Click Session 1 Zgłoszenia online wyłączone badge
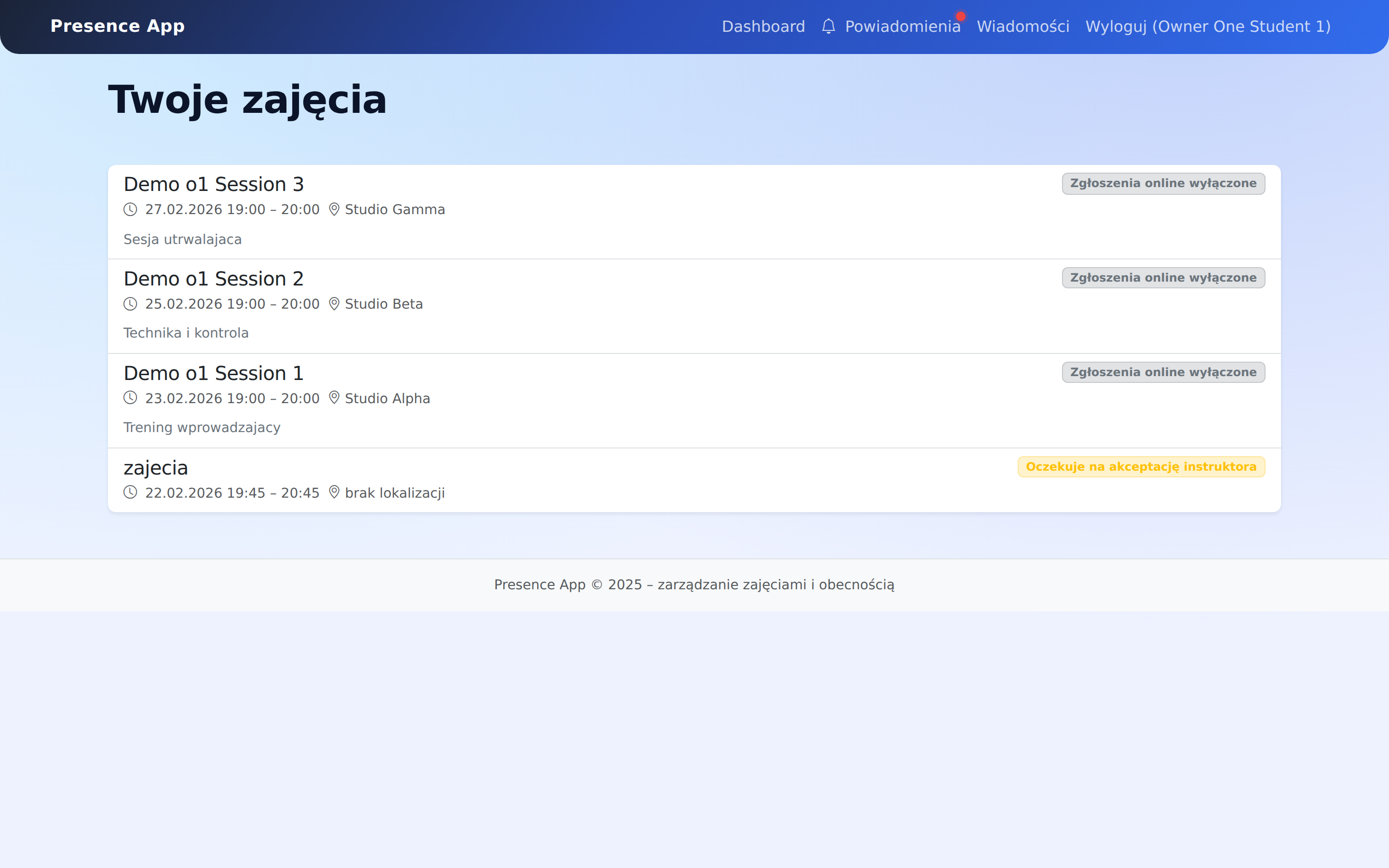1389x868 pixels. pos(1163,373)
